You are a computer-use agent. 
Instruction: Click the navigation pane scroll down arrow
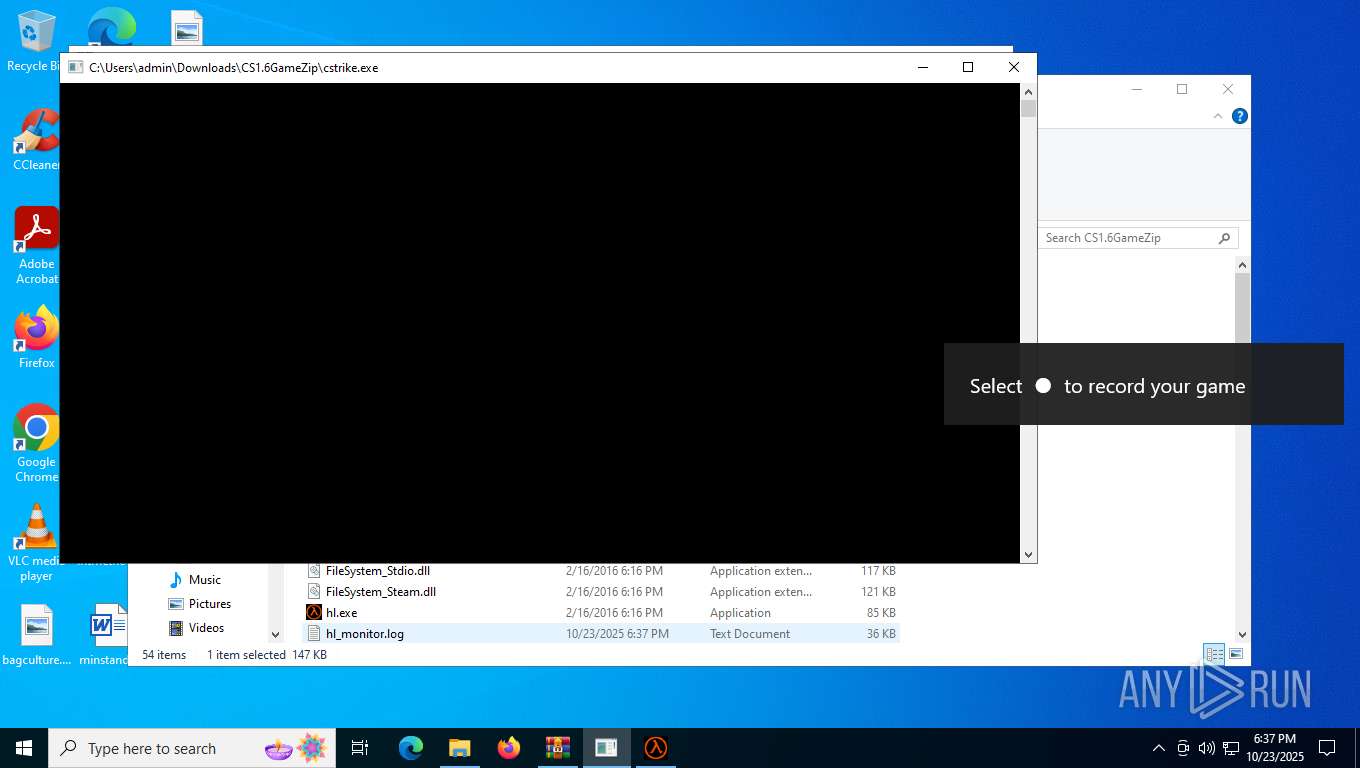click(x=276, y=634)
